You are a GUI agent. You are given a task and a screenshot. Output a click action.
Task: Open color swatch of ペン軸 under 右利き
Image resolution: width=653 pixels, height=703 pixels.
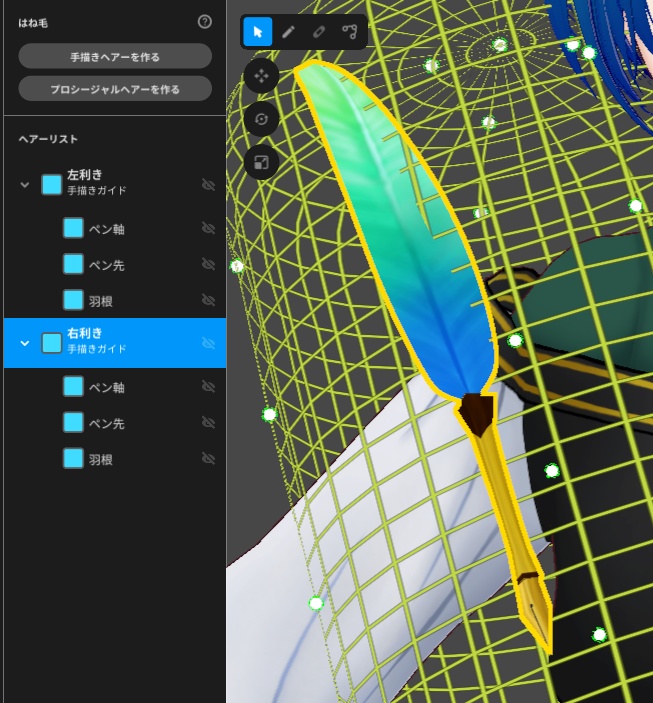73,386
